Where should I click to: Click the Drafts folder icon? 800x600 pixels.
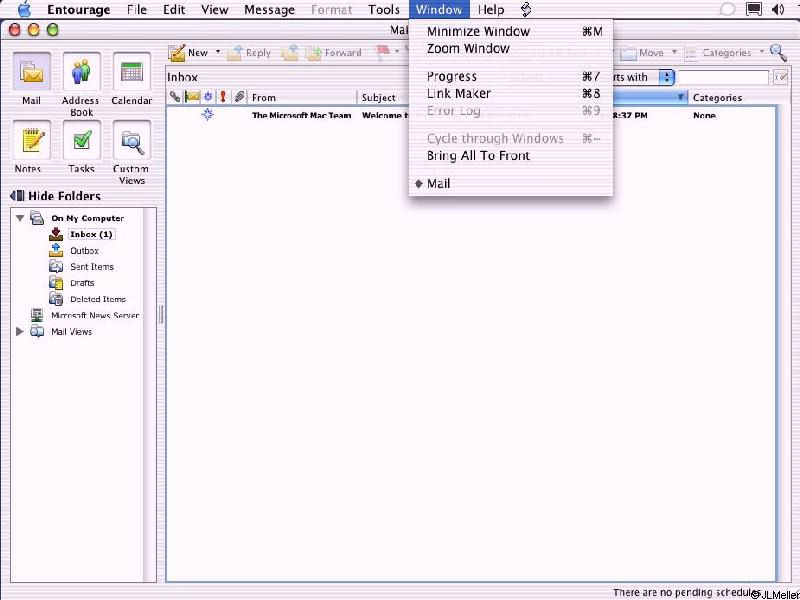(x=56, y=283)
